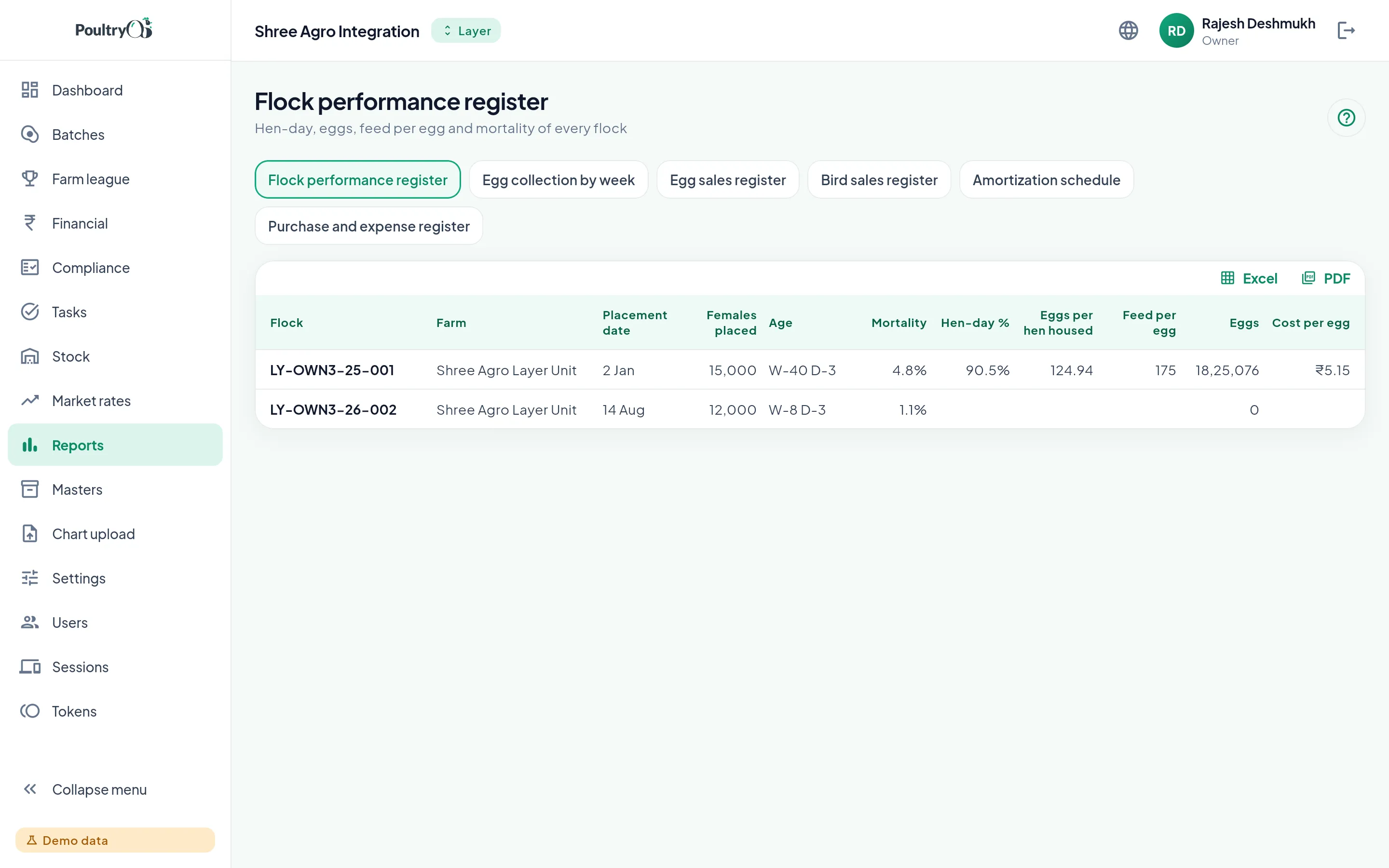
Task: Click the logout icon
Action: coord(1346,30)
